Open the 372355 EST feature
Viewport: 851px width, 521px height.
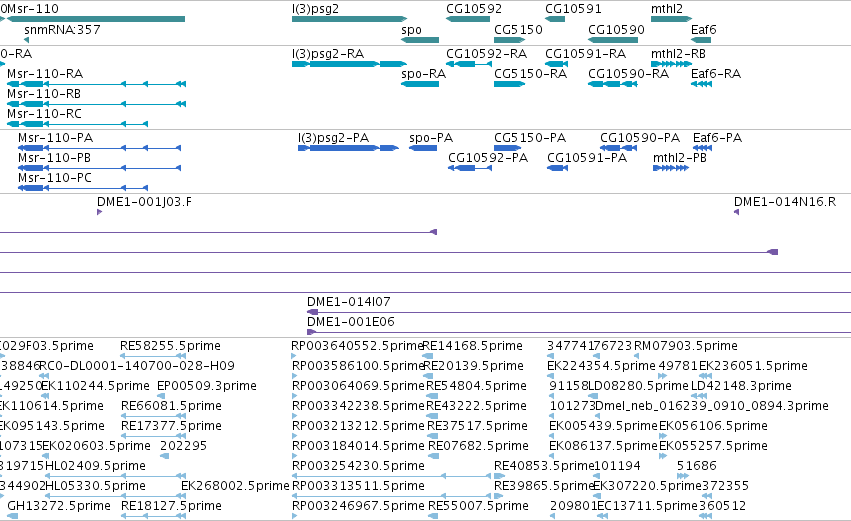(x=706, y=495)
